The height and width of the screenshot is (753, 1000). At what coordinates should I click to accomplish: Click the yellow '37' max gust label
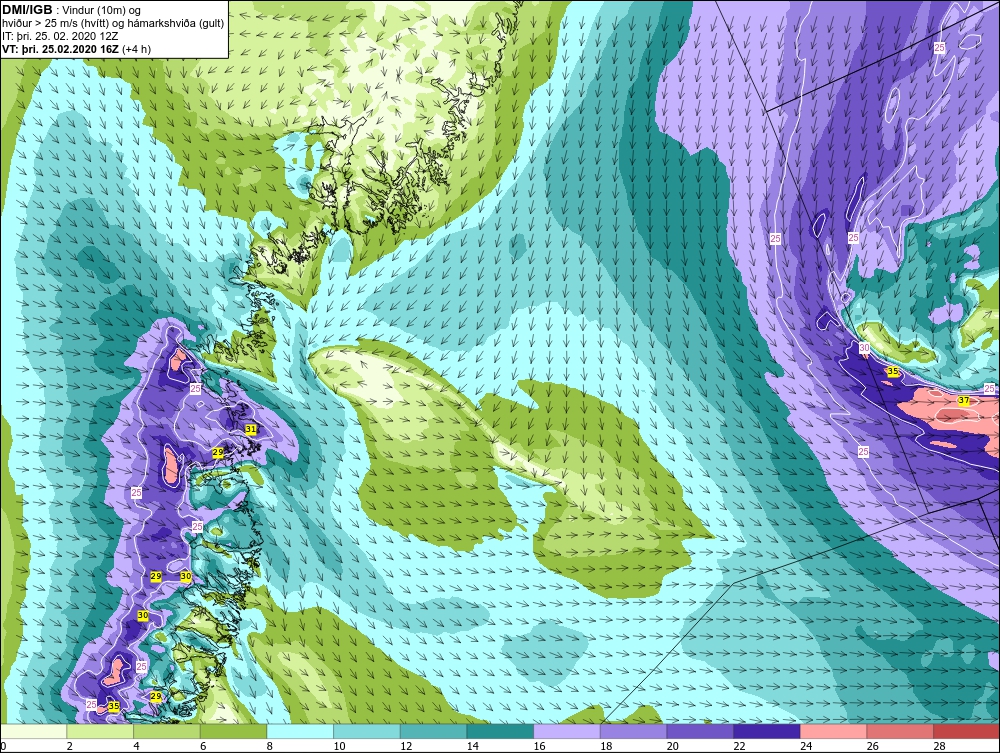click(964, 400)
